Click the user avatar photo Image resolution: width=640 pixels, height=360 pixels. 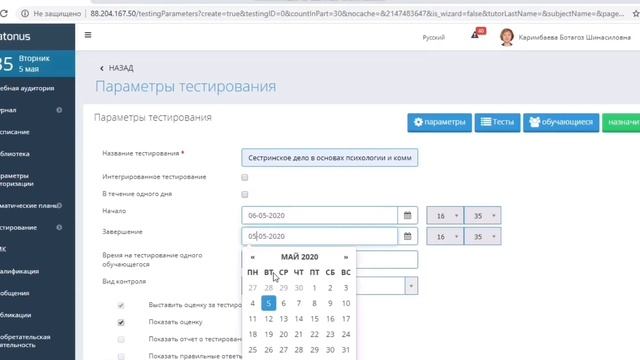[507, 37]
